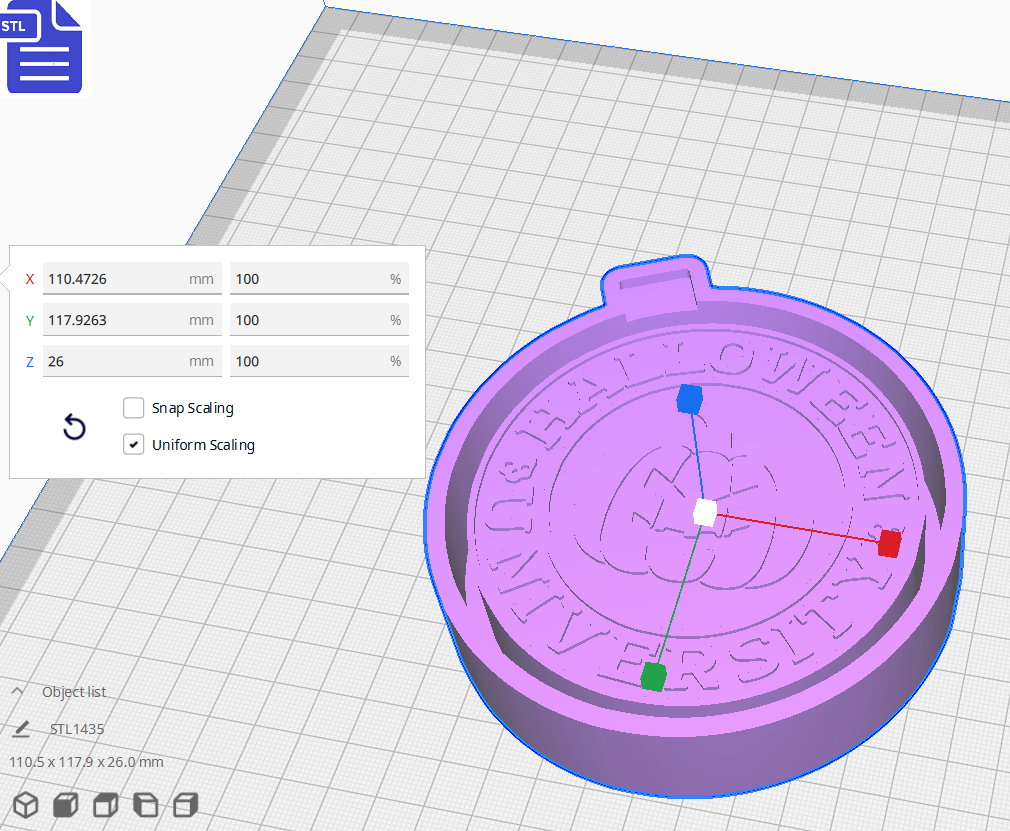Click the blue Z-axis scale handle
The width and height of the screenshot is (1010, 831).
688,399
